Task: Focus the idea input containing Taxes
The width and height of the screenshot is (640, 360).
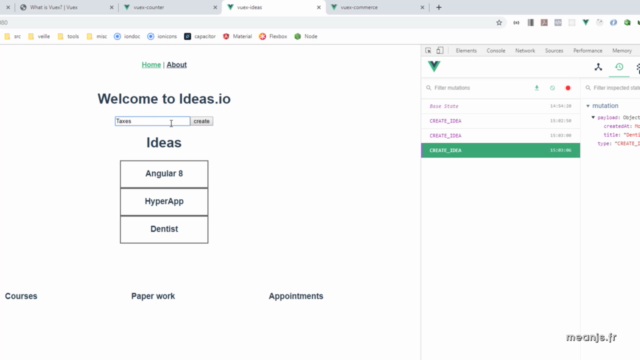Action: tap(152, 121)
